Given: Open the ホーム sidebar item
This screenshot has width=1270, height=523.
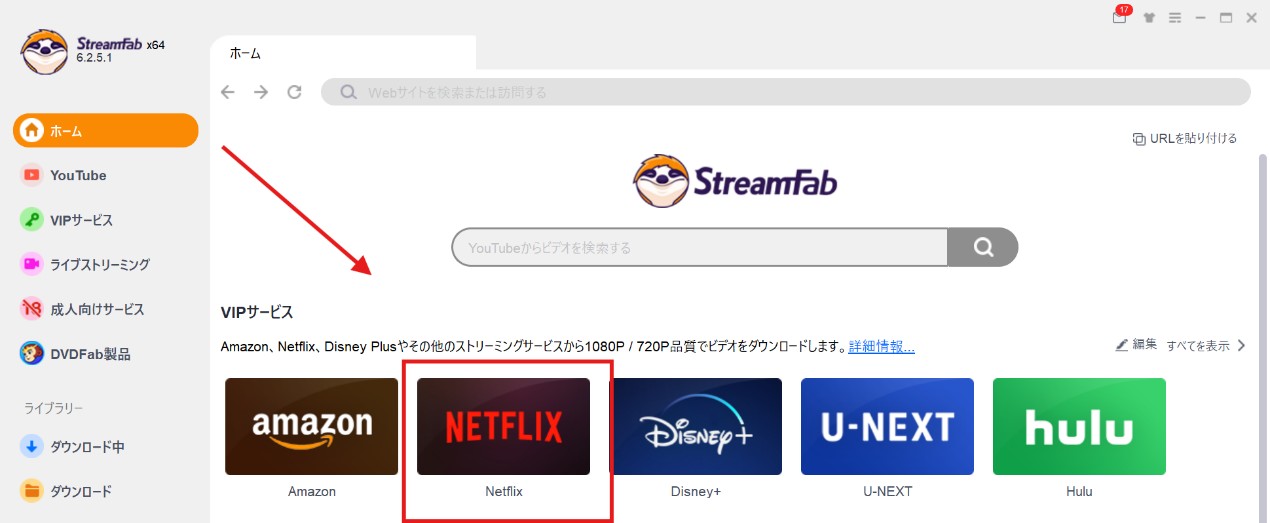Looking at the screenshot, I should [106, 130].
